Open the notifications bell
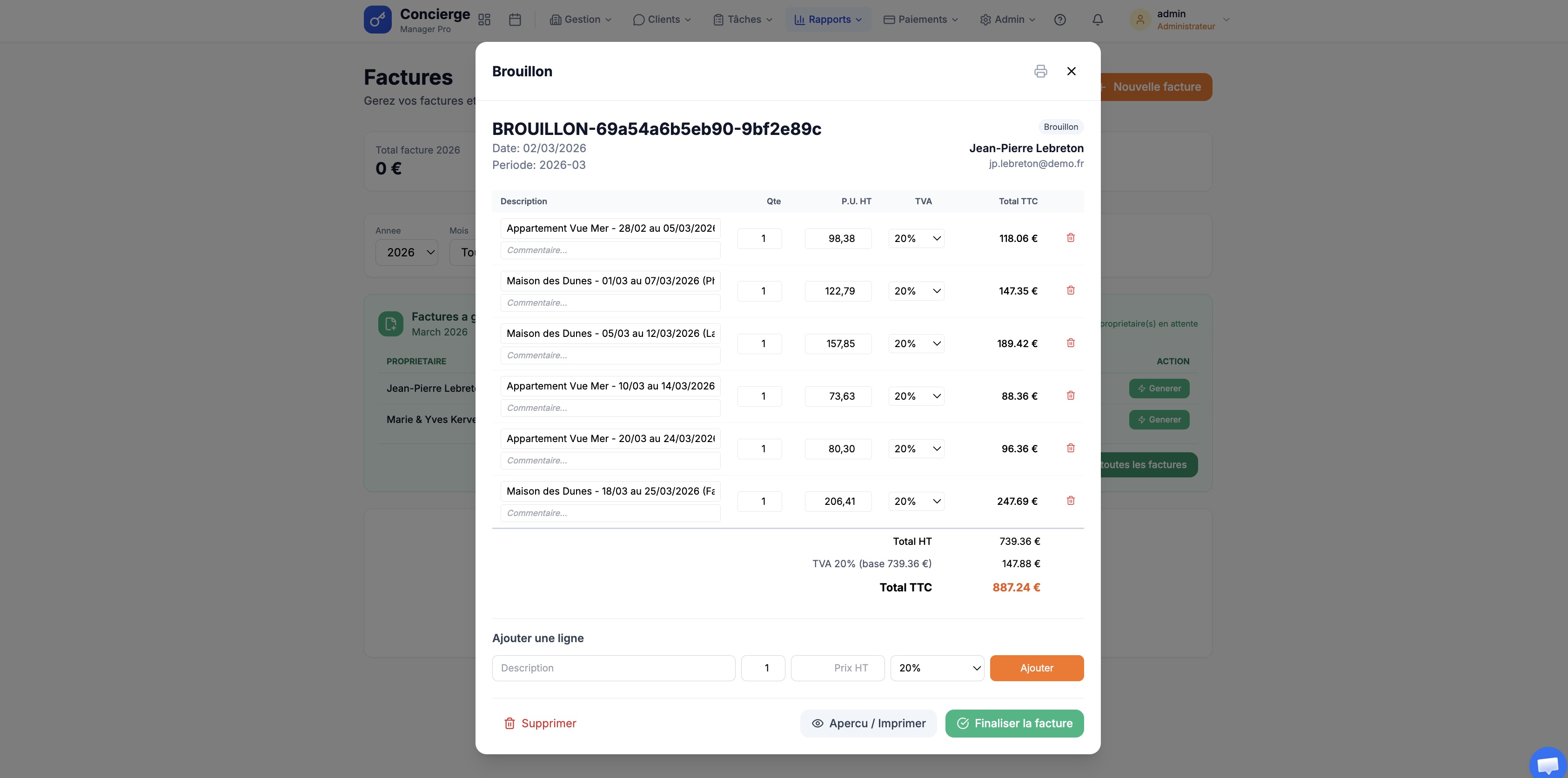This screenshot has height=778, width=1568. (x=1097, y=20)
